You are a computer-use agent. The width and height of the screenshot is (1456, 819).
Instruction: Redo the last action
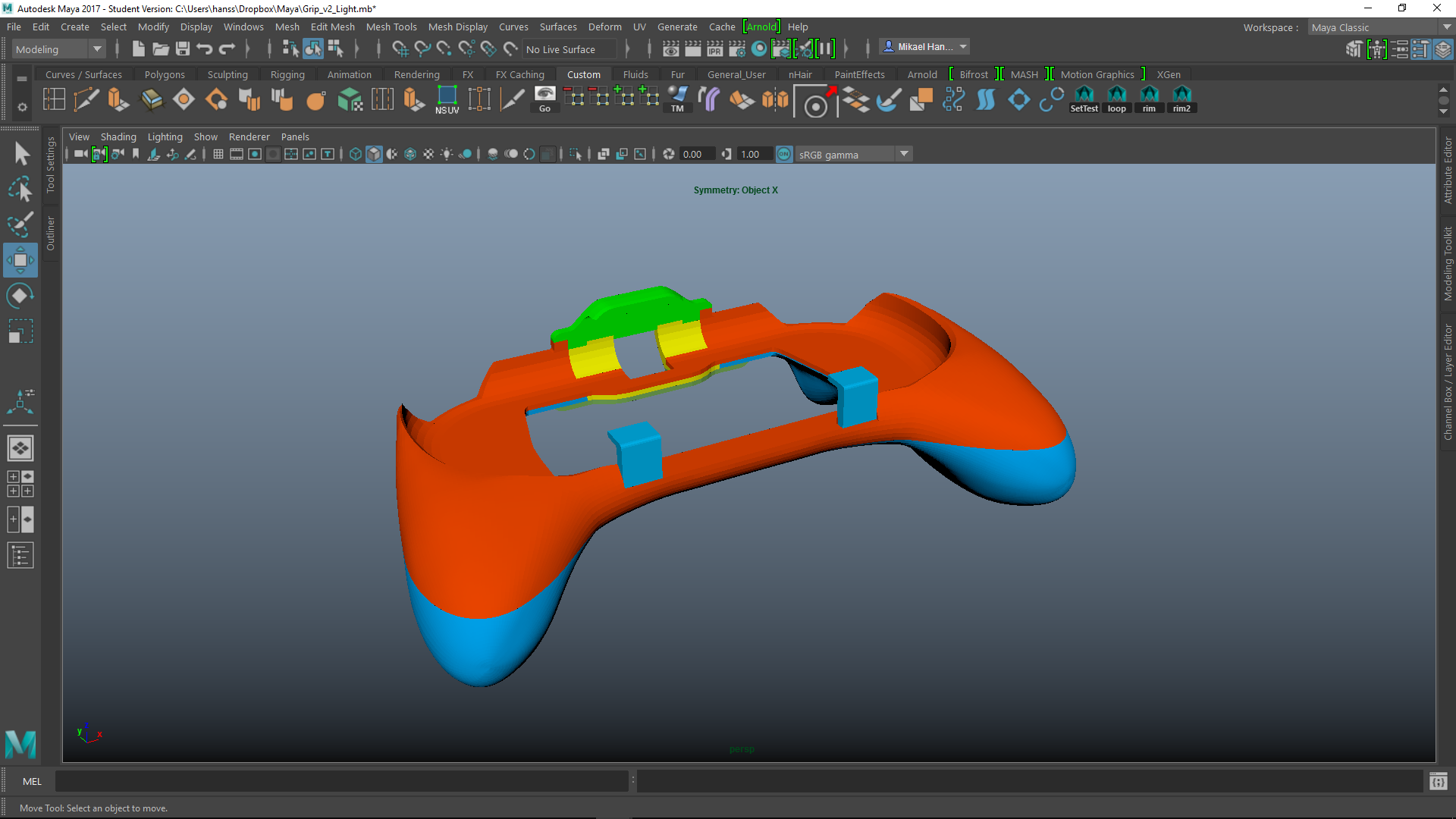pos(227,49)
